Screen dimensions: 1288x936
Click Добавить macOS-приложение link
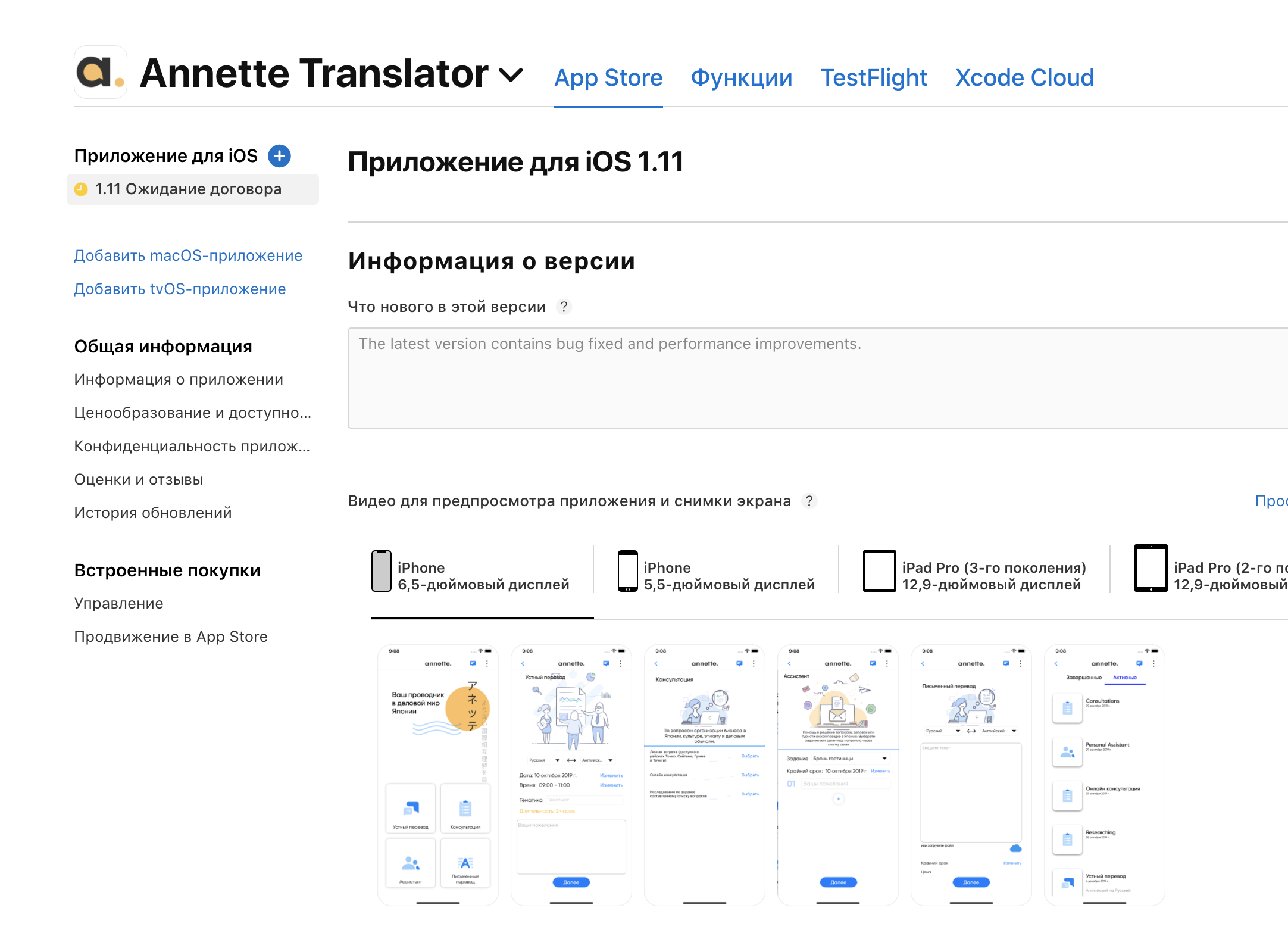[188, 255]
